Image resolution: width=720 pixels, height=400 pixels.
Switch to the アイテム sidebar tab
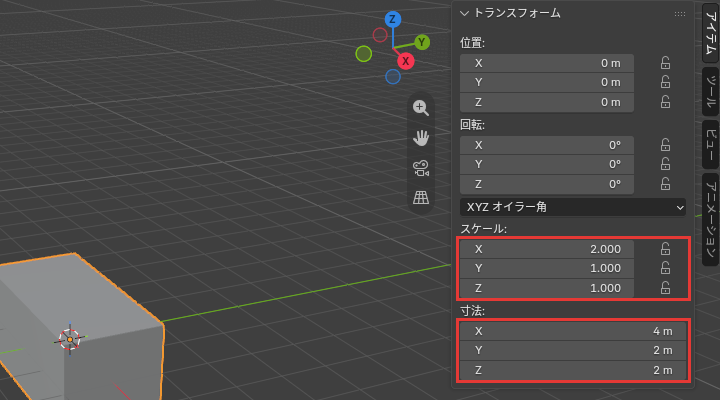click(710, 33)
